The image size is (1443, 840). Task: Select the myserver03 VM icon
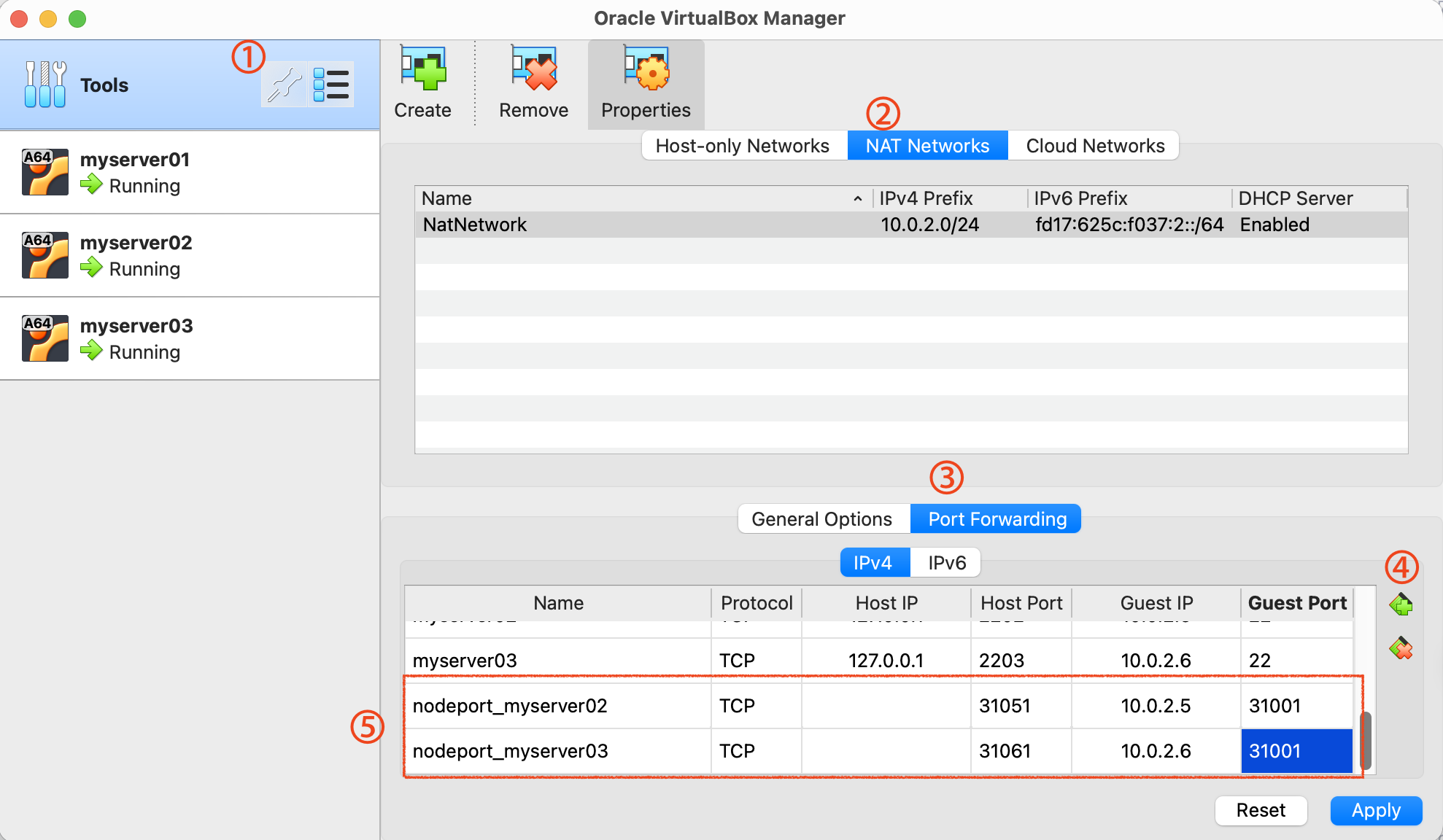pyautogui.click(x=45, y=338)
